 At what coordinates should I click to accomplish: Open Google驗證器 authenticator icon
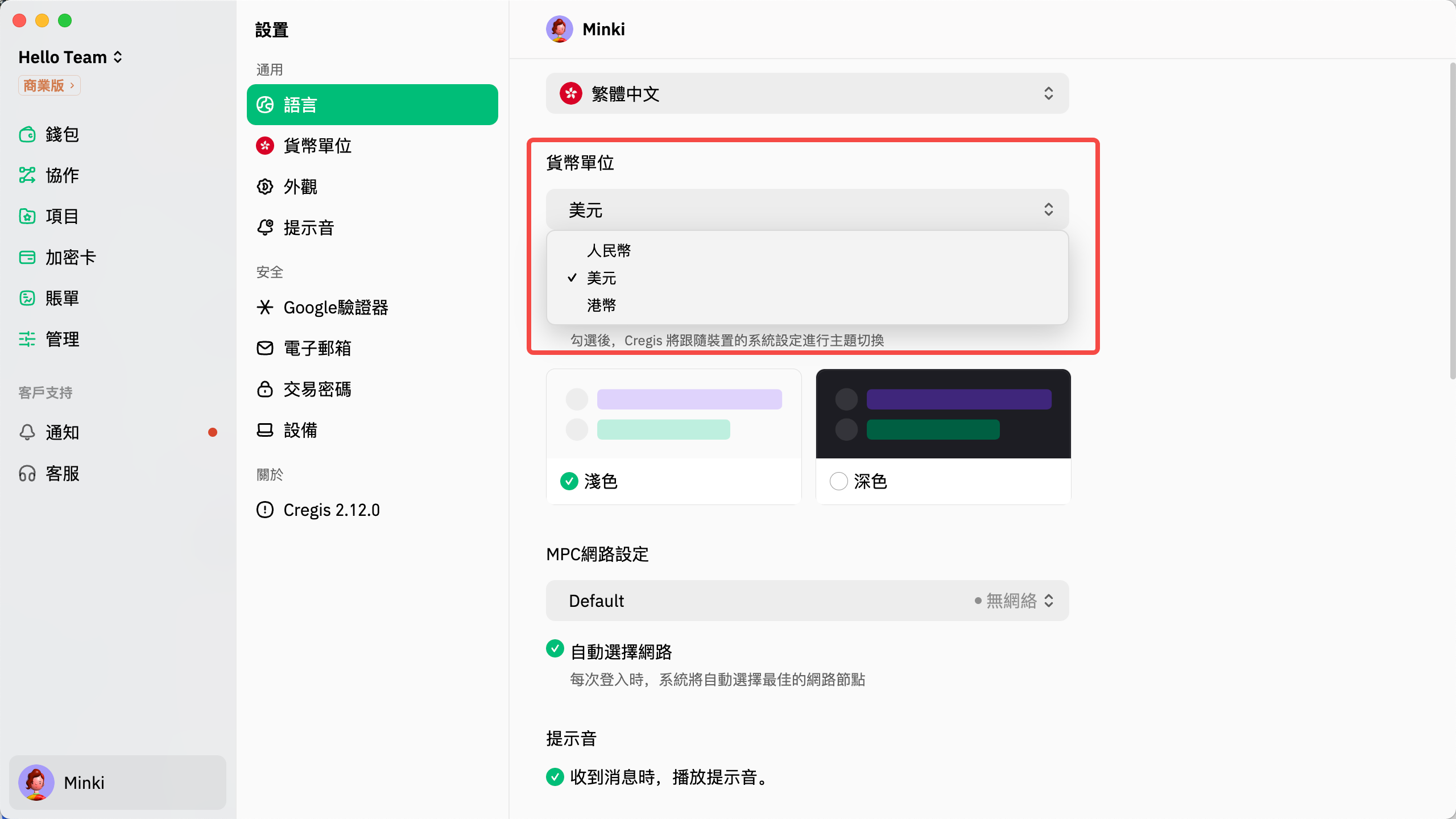pos(265,307)
